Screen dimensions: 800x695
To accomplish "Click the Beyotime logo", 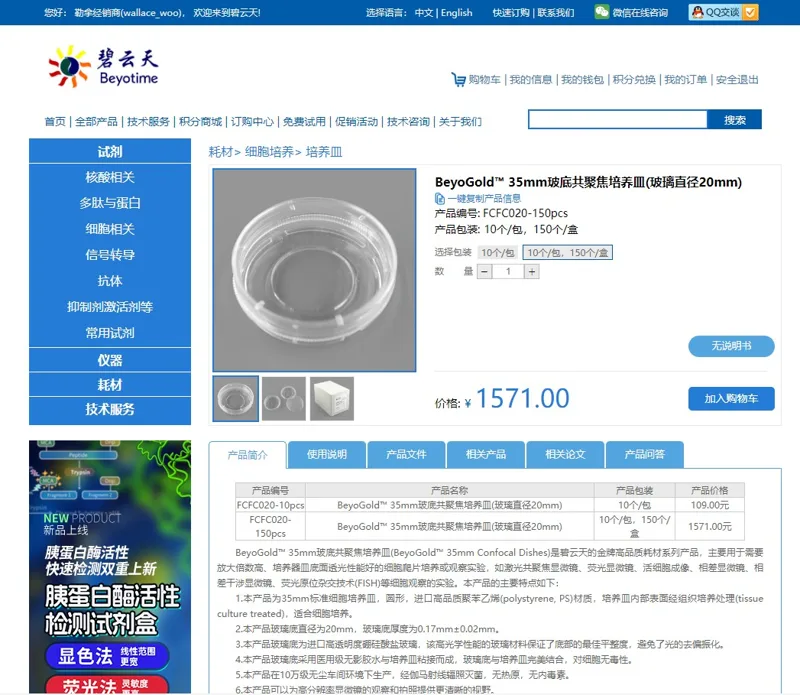I will pos(103,66).
